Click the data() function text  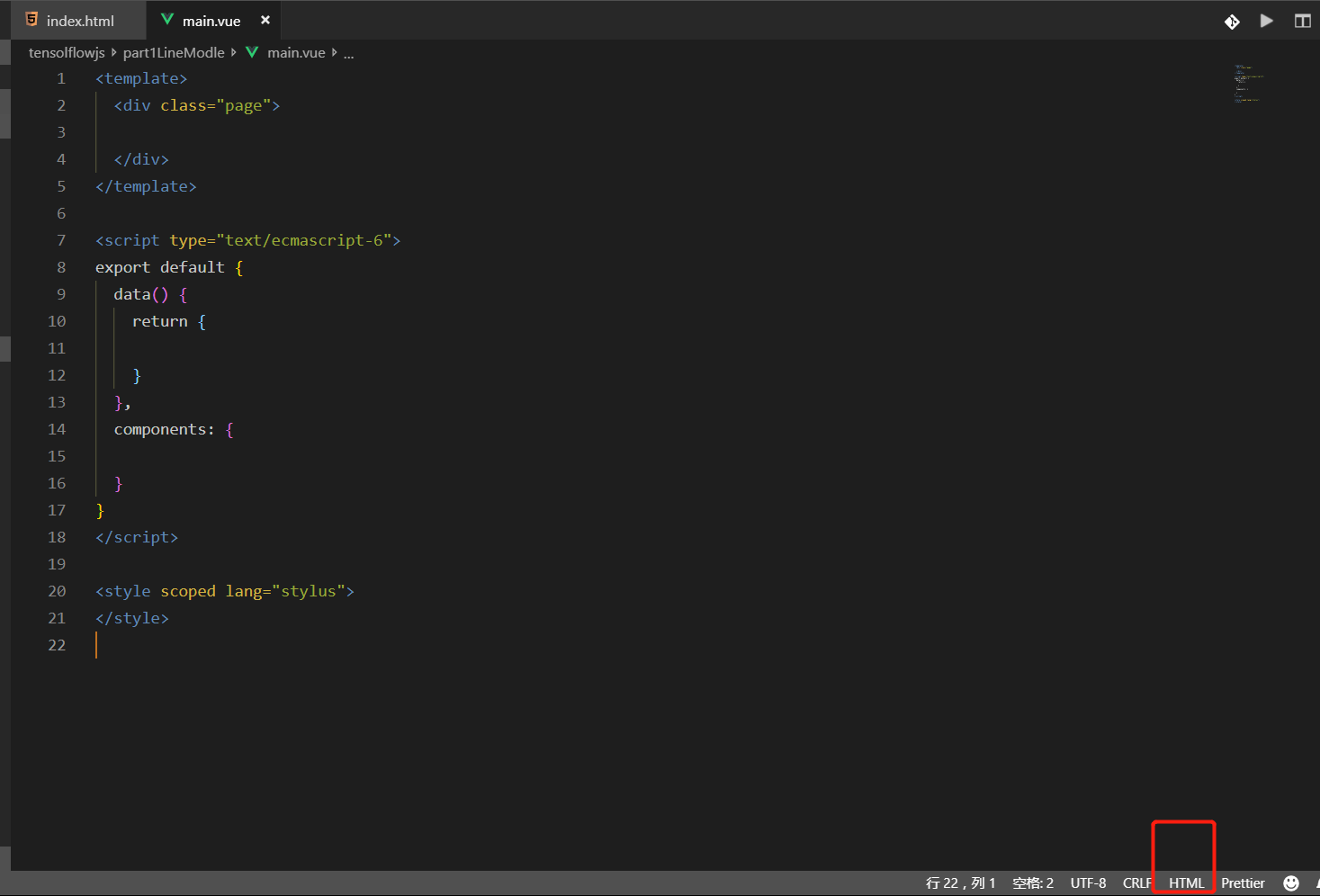[141, 294]
